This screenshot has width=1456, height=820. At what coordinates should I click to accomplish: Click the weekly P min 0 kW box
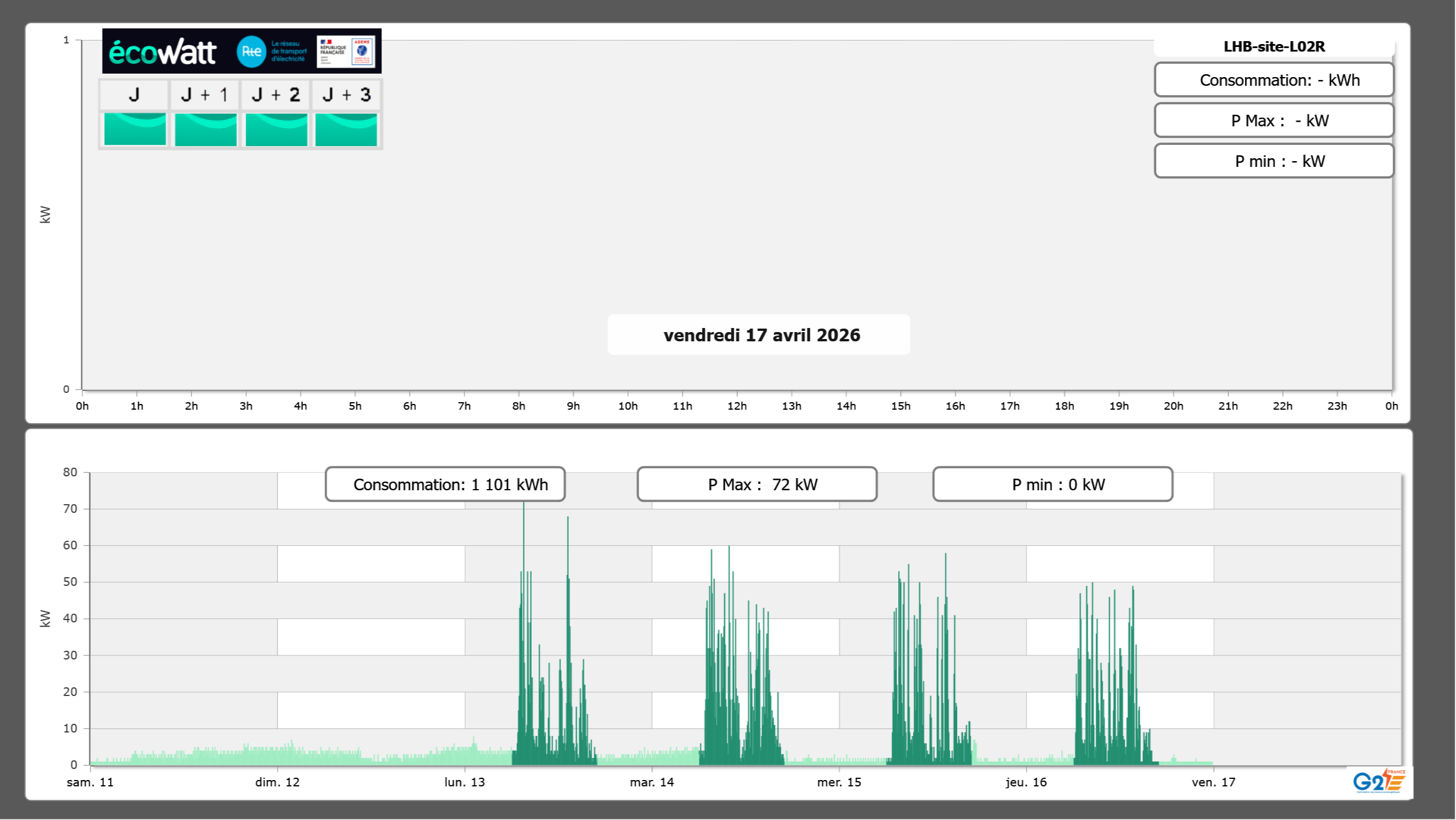[1052, 484]
